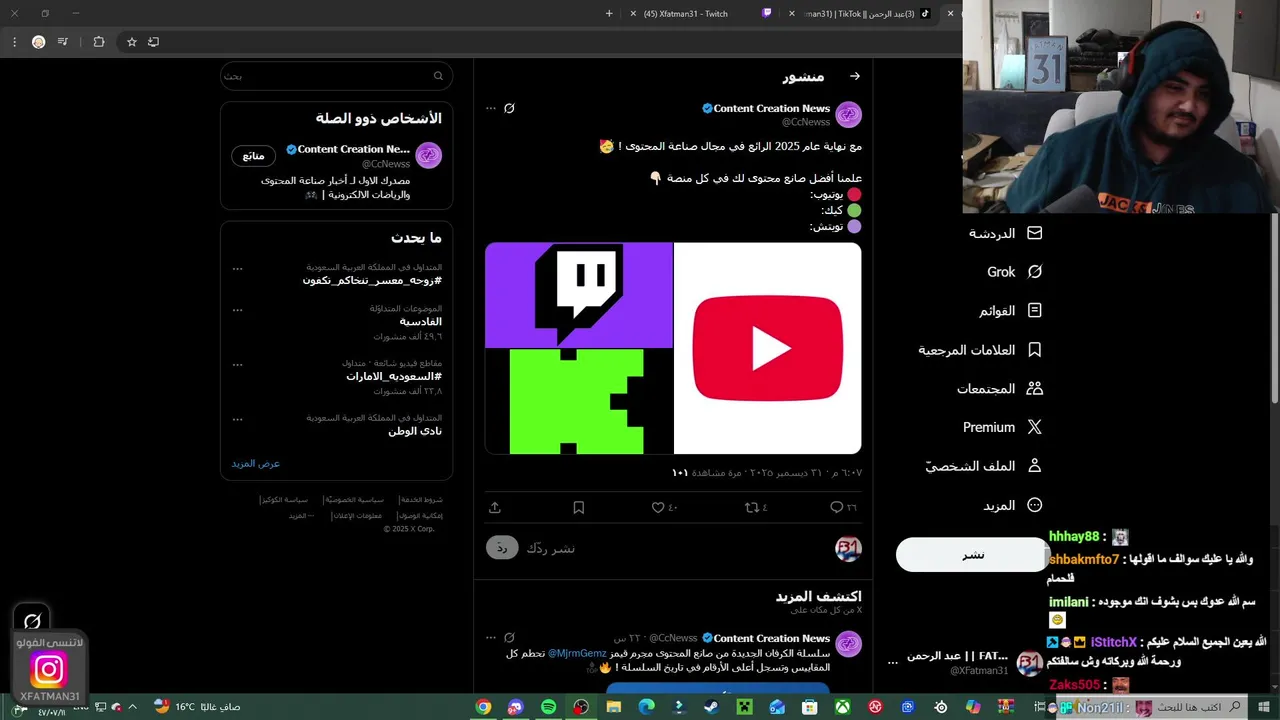1280x720 pixels.
Task: Open trending hashtag #زوجه_معسر_تتحاكم_تكفون
Action: point(372,280)
